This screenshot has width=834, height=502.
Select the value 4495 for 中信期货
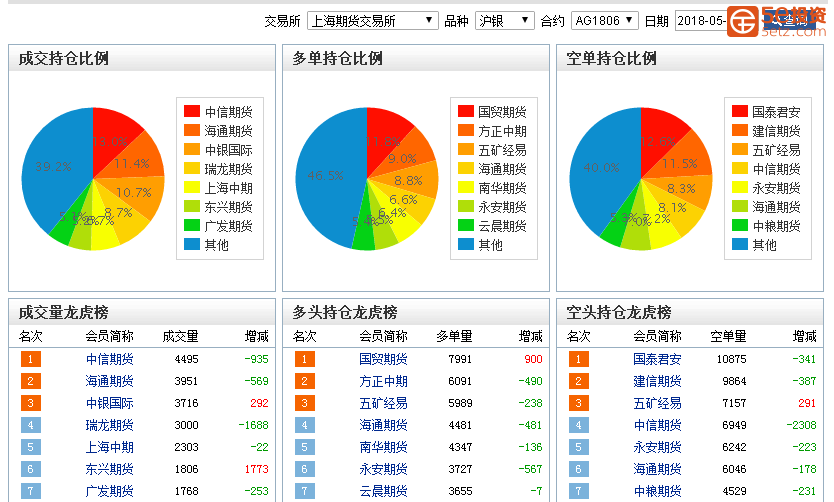point(187,359)
